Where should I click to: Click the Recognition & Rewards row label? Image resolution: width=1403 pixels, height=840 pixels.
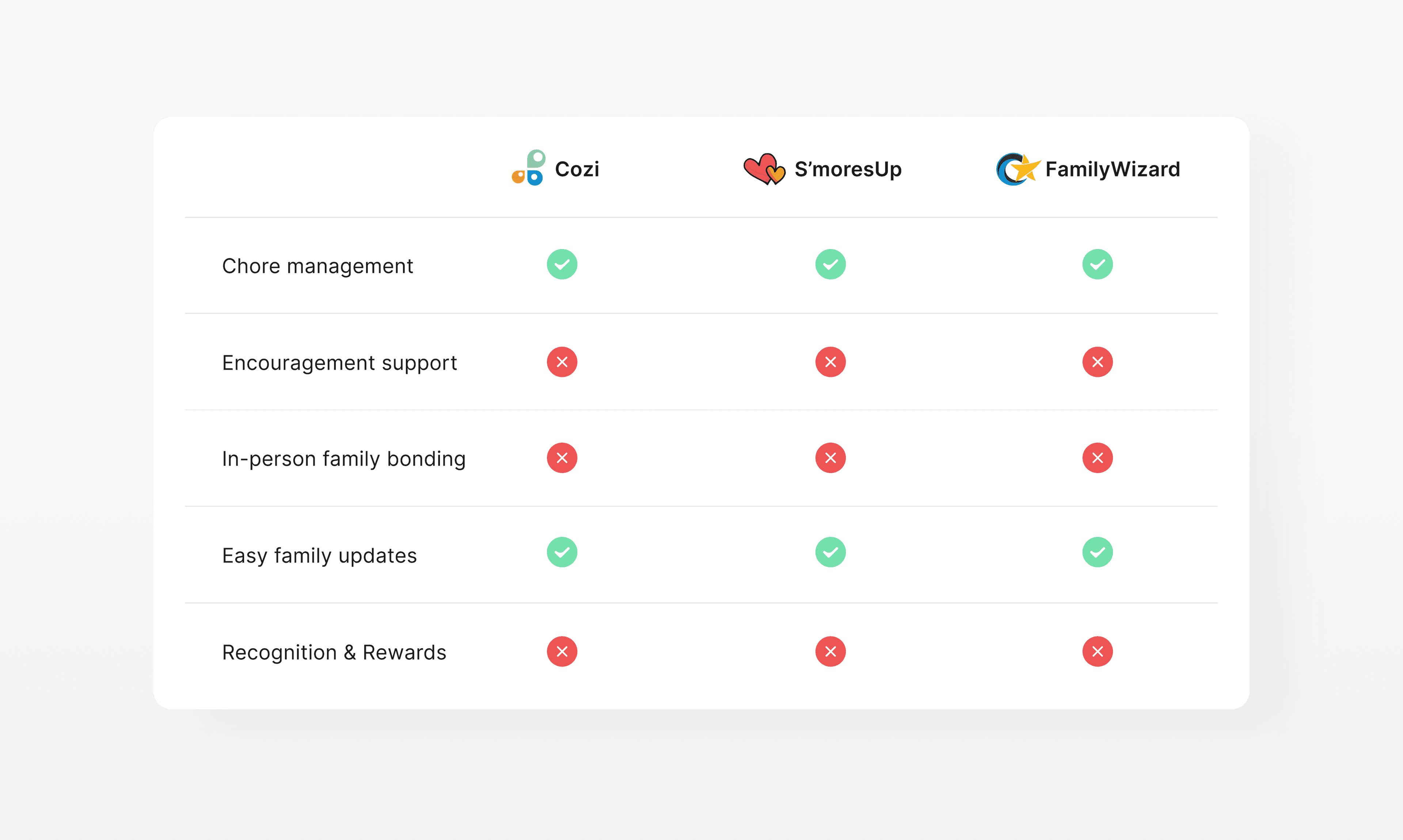coord(334,653)
